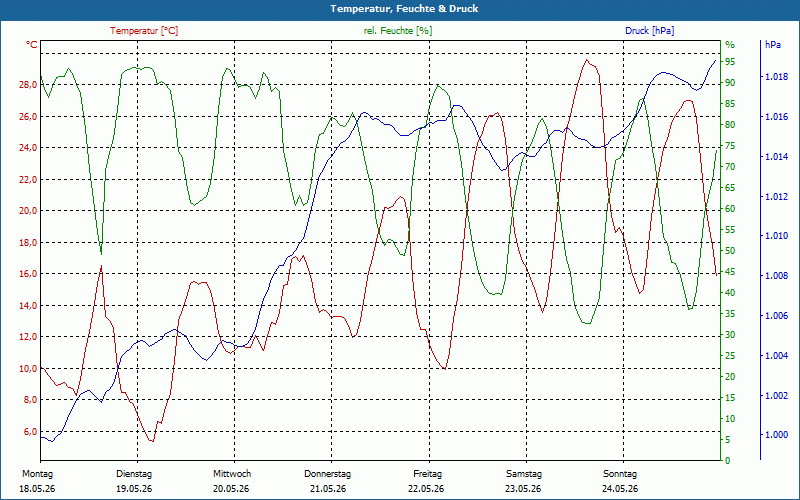
Task: Click the '26,0' temperature axis value
Action: tap(28, 116)
